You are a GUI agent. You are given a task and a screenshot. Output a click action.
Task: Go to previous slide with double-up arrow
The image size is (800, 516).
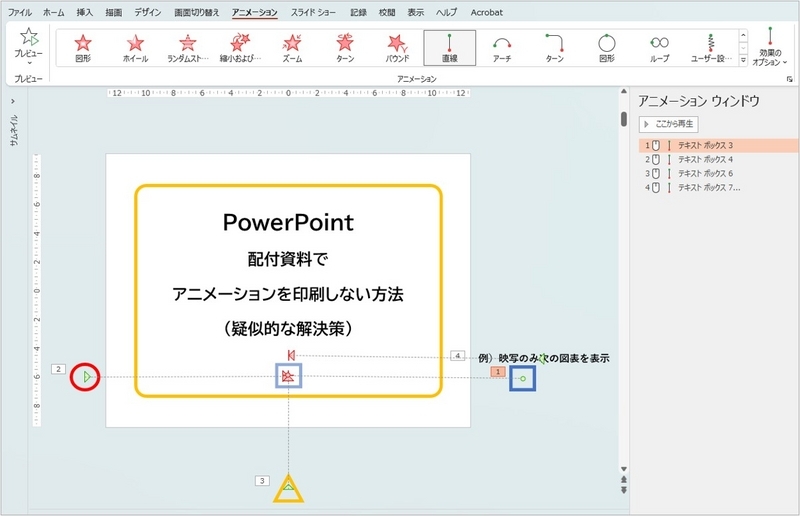(x=623, y=480)
